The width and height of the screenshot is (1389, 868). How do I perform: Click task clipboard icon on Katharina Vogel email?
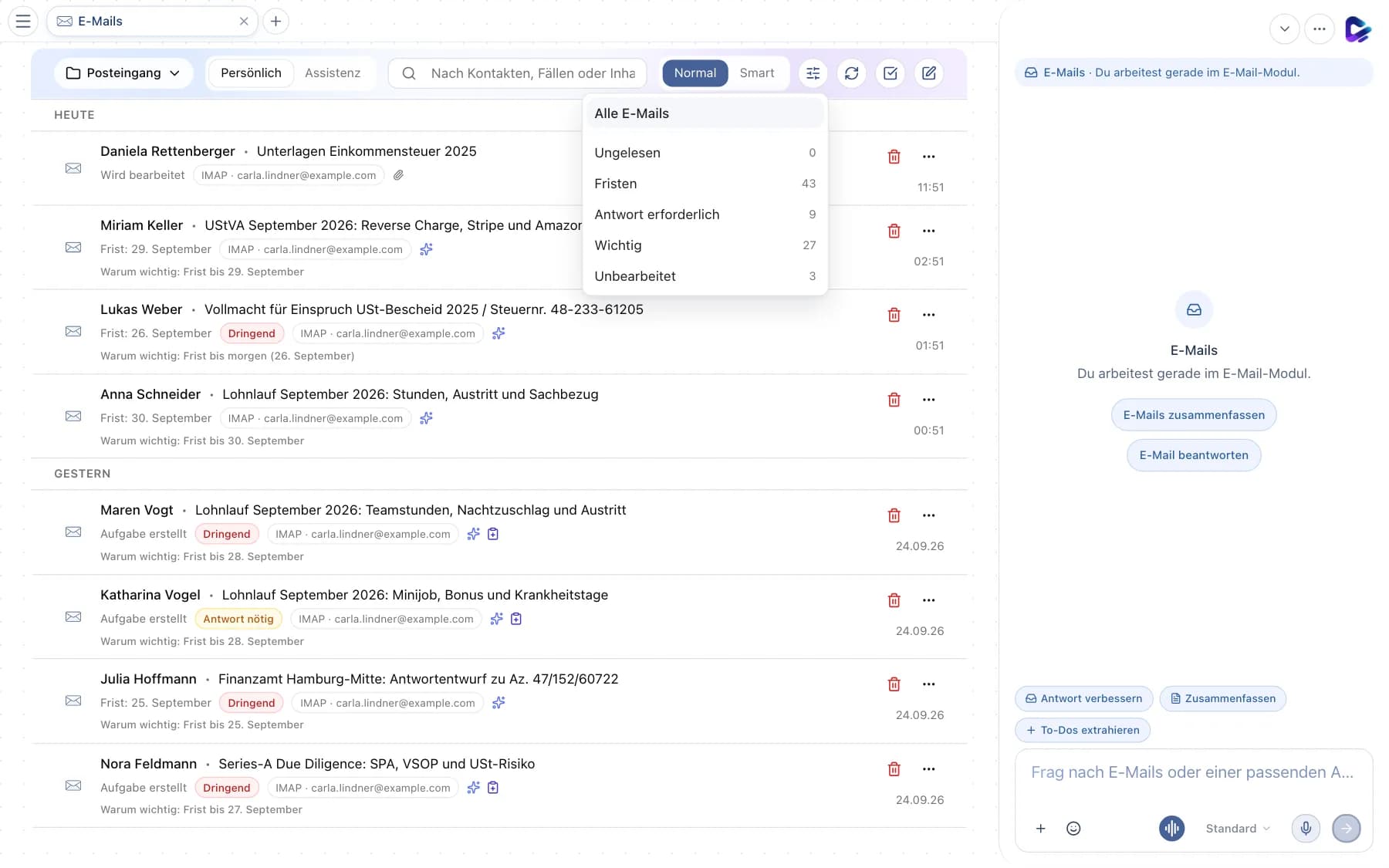[516, 619]
